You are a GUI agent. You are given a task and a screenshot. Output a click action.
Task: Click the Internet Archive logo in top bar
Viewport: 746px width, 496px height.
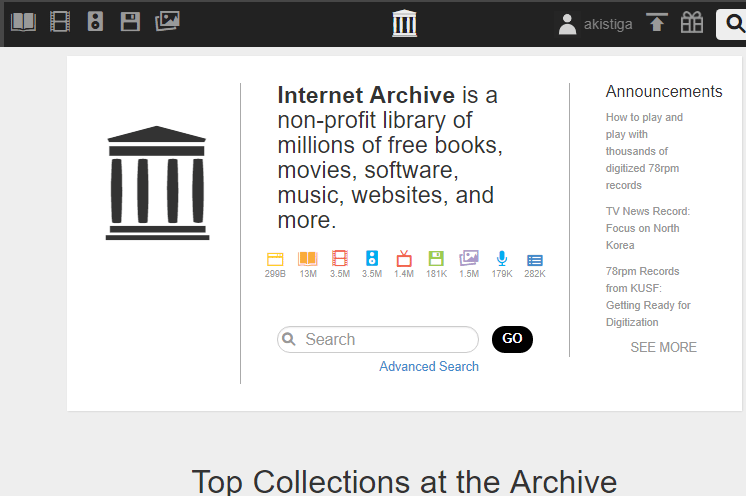point(404,23)
